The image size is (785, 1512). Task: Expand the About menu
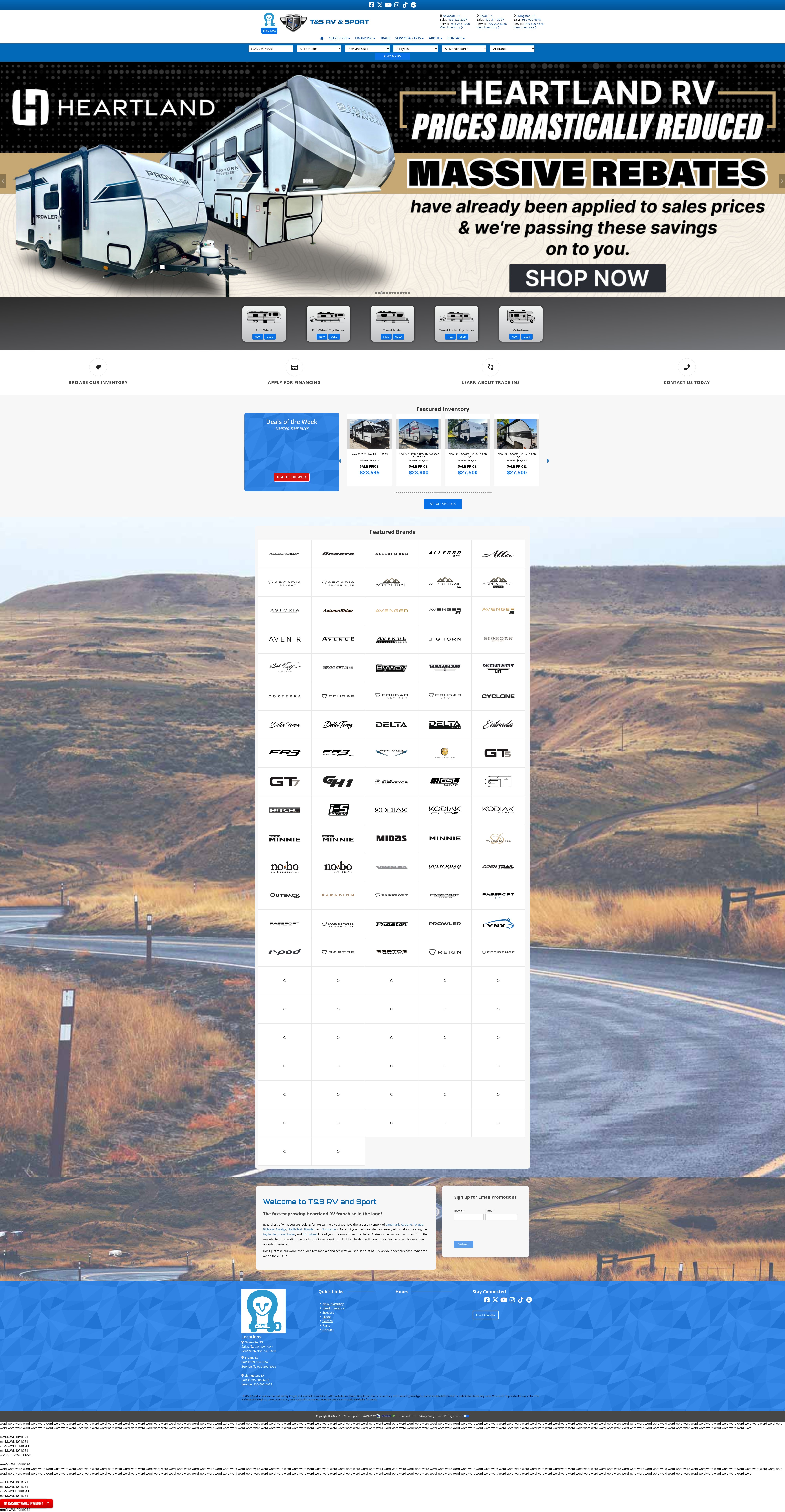pos(436,38)
